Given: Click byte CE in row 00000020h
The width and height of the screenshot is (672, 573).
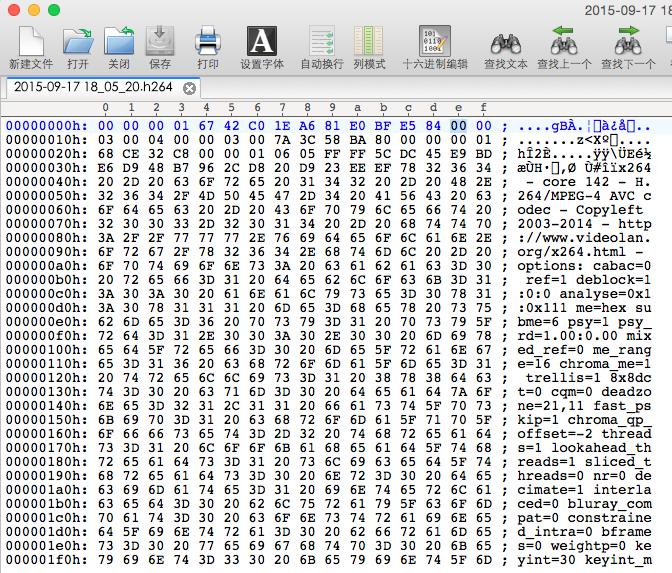Looking at the screenshot, I should [x=131, y=154].
